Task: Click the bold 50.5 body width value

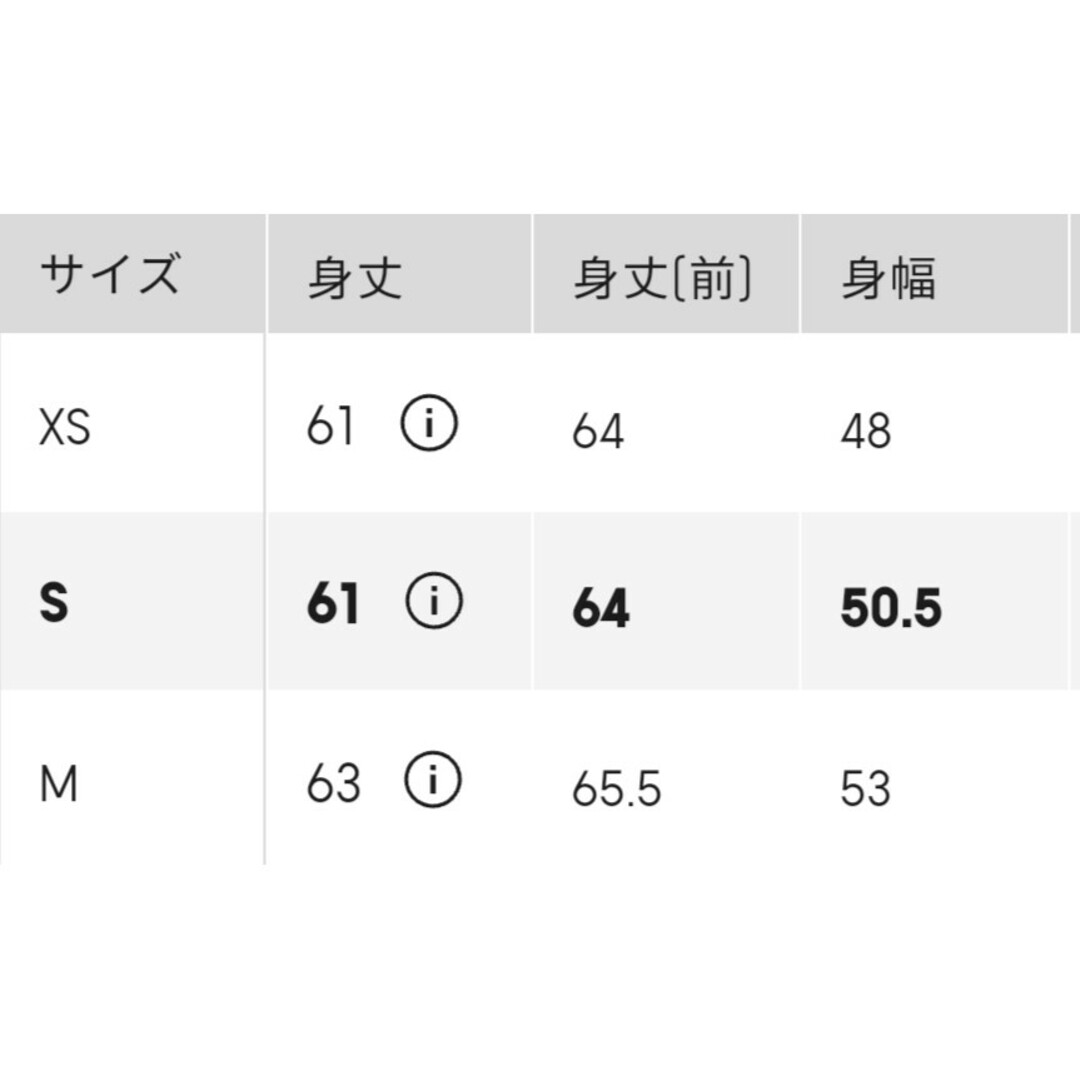Action: tap(891, 608)
